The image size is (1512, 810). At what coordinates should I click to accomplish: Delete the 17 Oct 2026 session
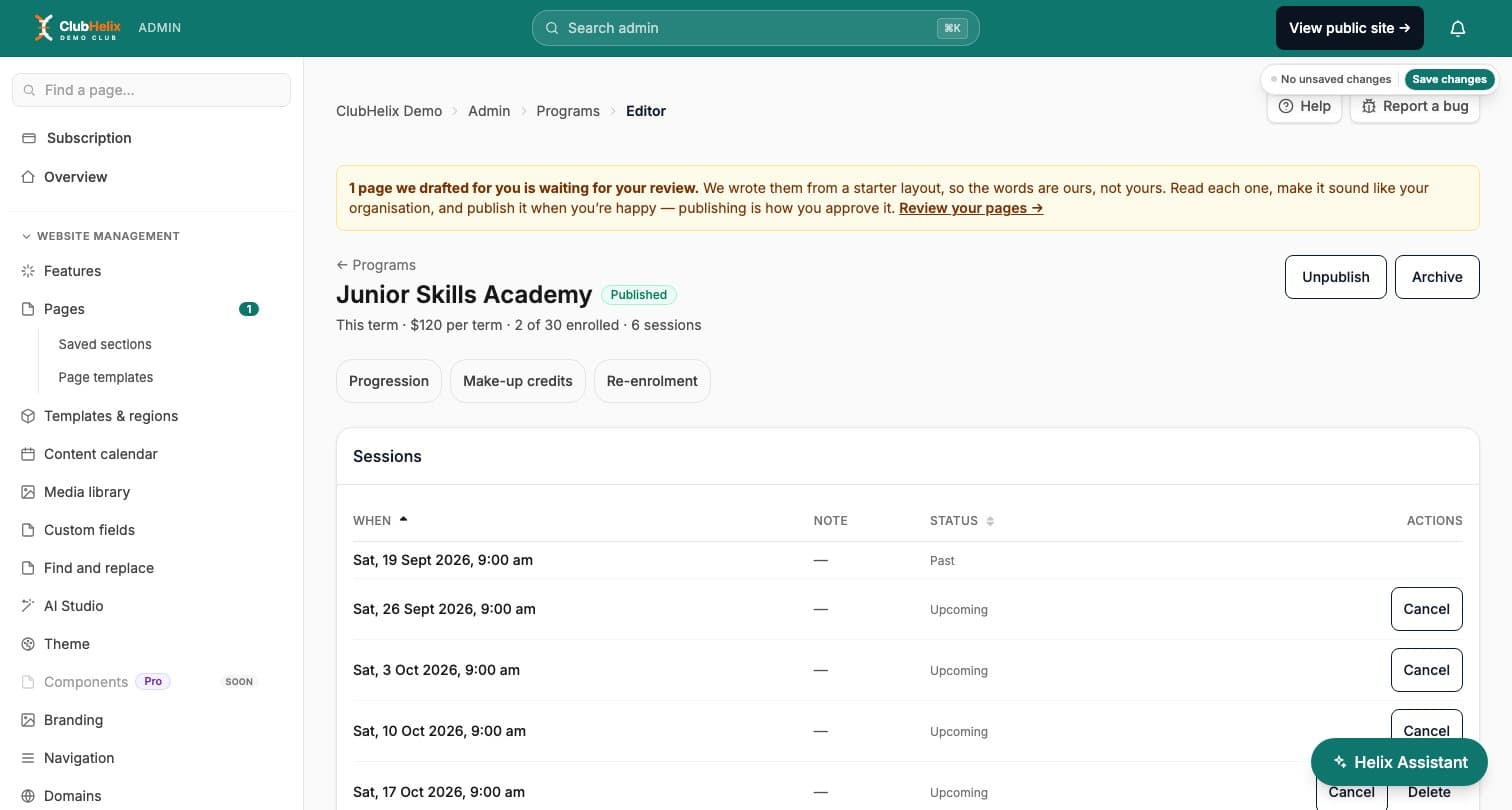1429,792
